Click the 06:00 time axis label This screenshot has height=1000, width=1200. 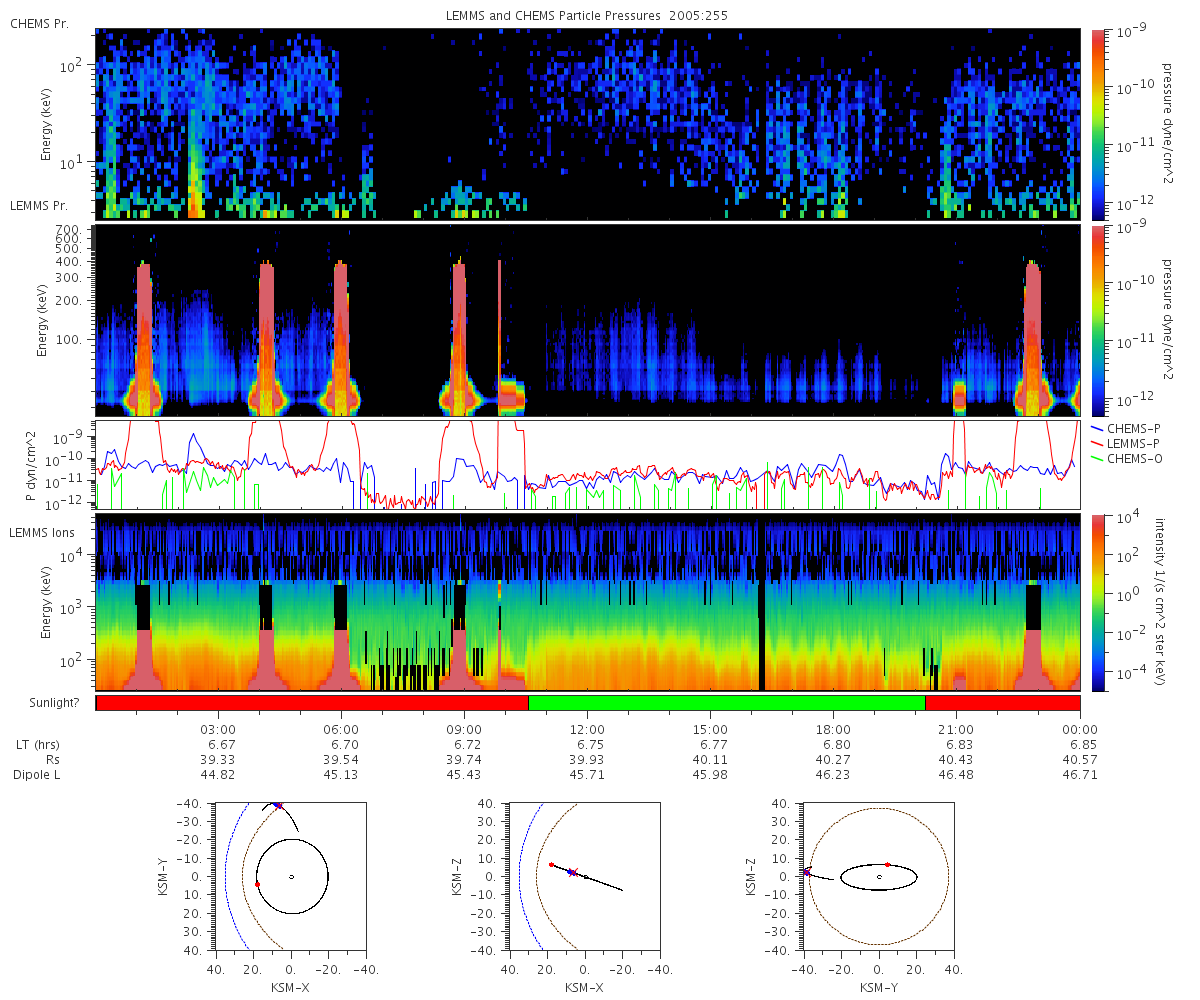tap(341, 730)
